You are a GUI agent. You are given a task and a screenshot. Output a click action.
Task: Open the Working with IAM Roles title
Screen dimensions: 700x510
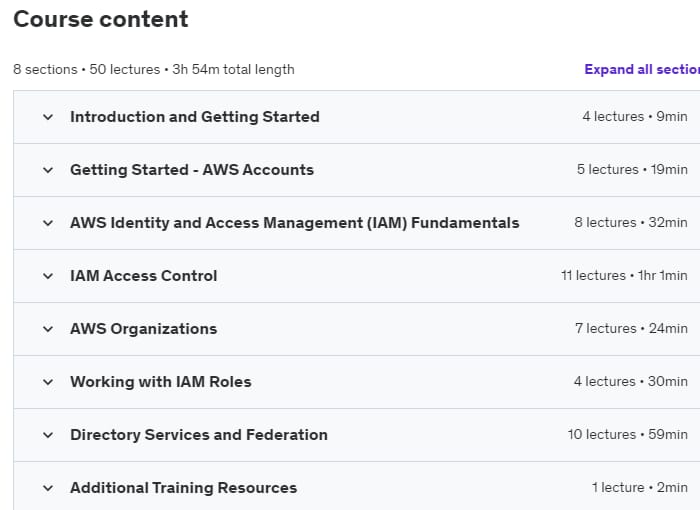tap(161, 382)
